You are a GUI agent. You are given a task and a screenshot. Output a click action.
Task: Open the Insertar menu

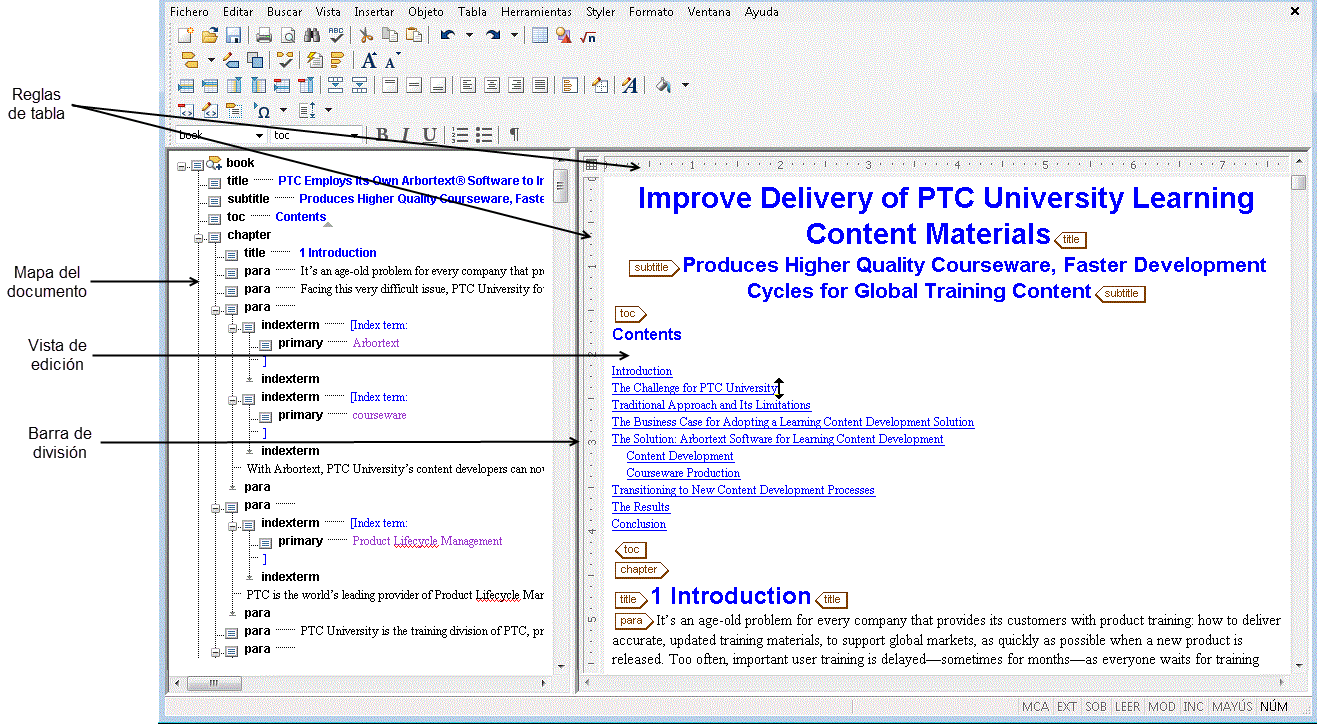[374, 12]
